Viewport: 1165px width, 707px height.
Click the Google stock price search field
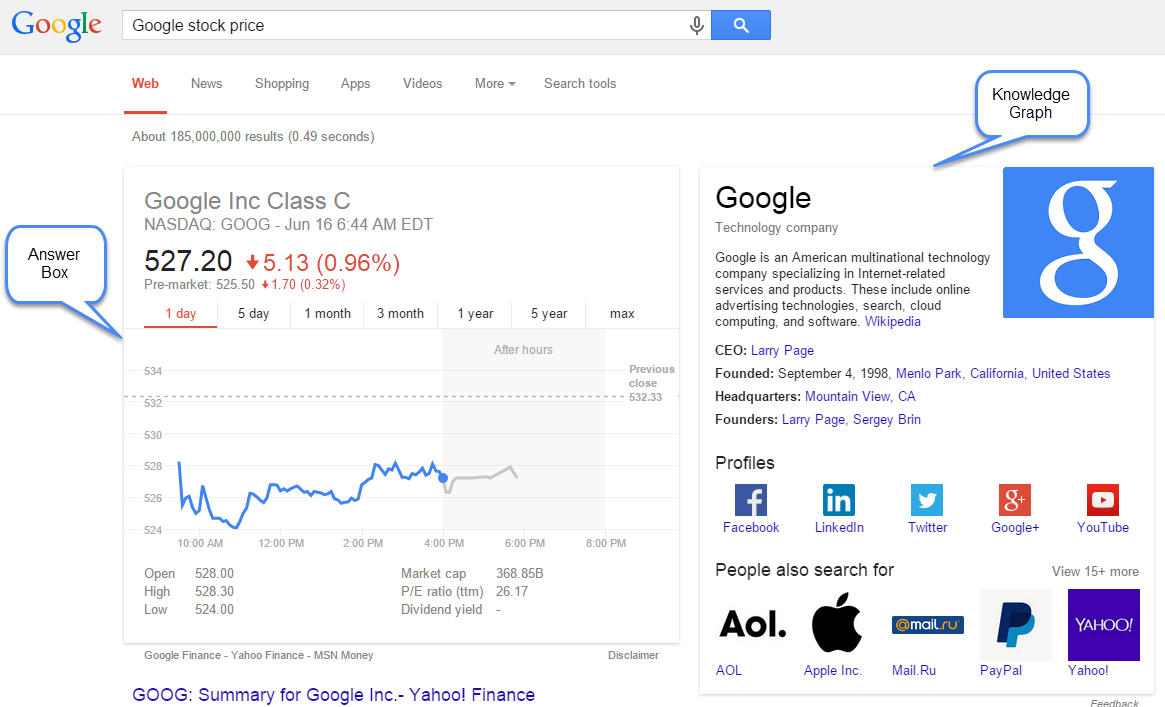pyautogui.click(x=400, y=26)
